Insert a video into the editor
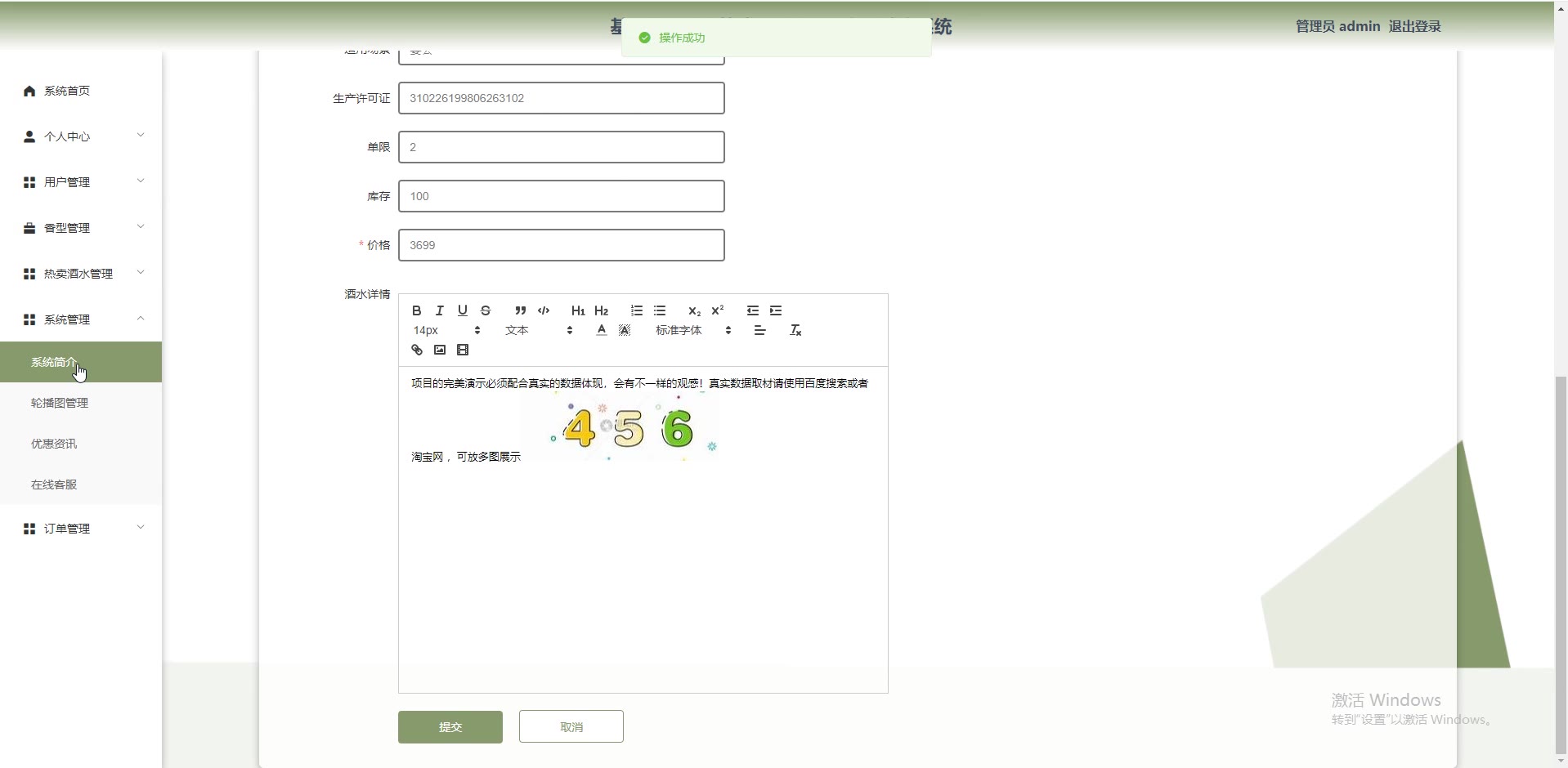The image size is (1568, 768). [463, 350]
